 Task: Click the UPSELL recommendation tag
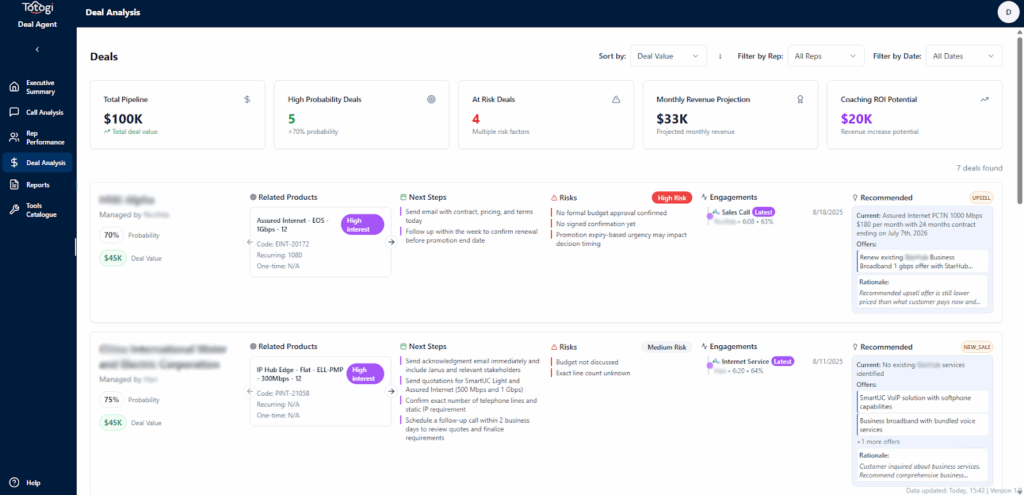tap(980, 198)
